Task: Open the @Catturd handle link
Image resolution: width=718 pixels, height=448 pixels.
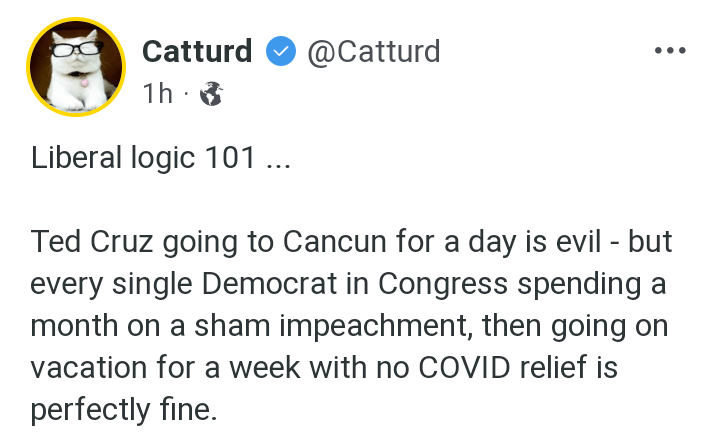Action: pos(372,50)
